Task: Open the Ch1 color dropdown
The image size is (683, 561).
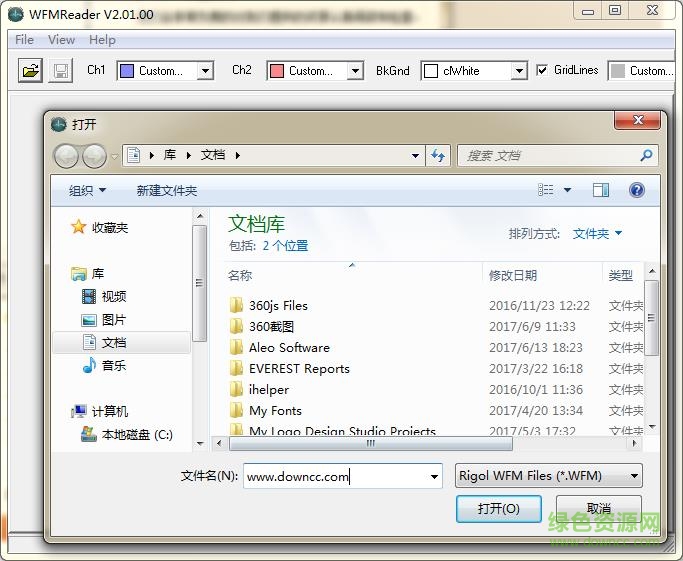Action: (205, 71)
